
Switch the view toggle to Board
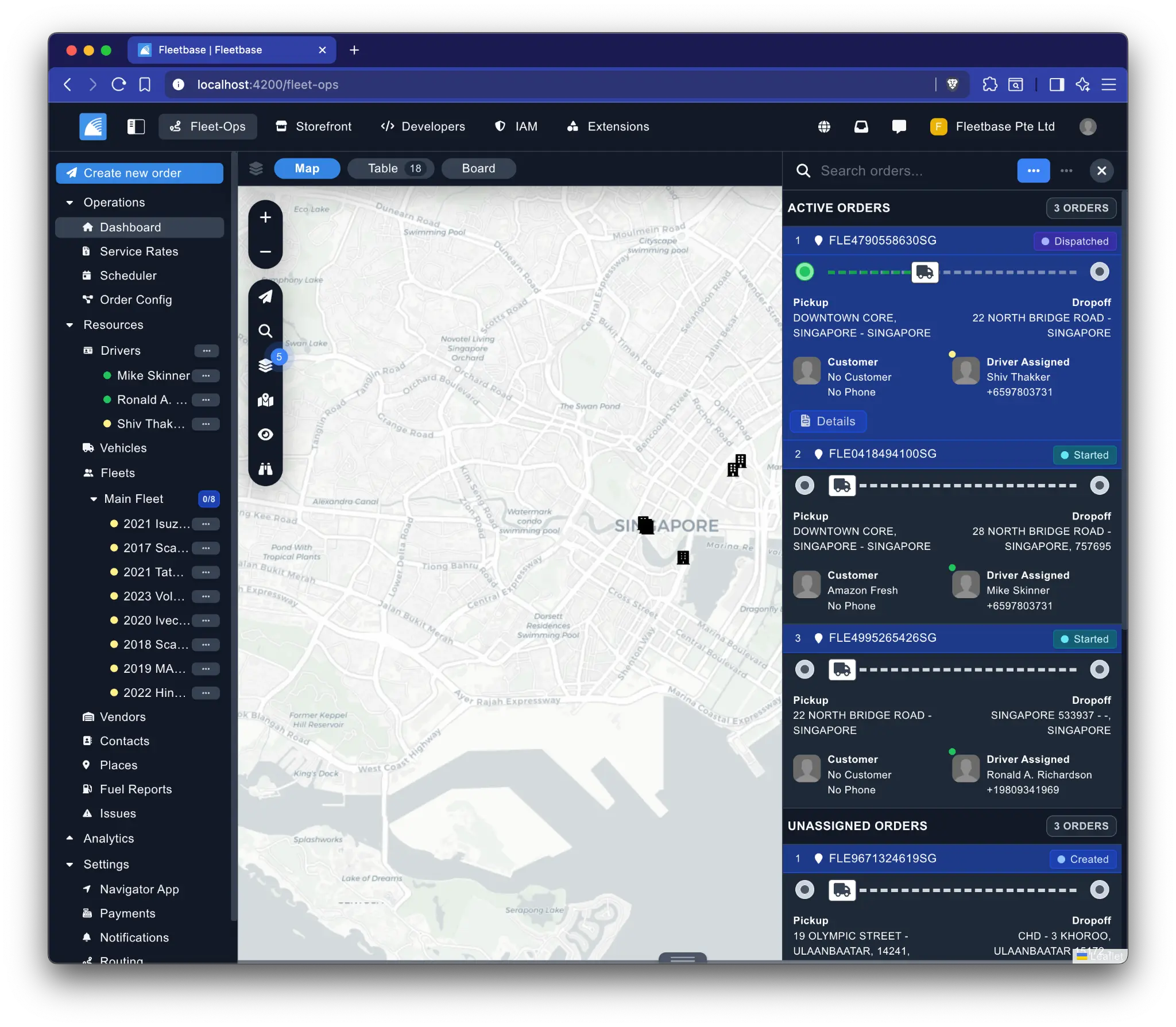tap(478, 168)
